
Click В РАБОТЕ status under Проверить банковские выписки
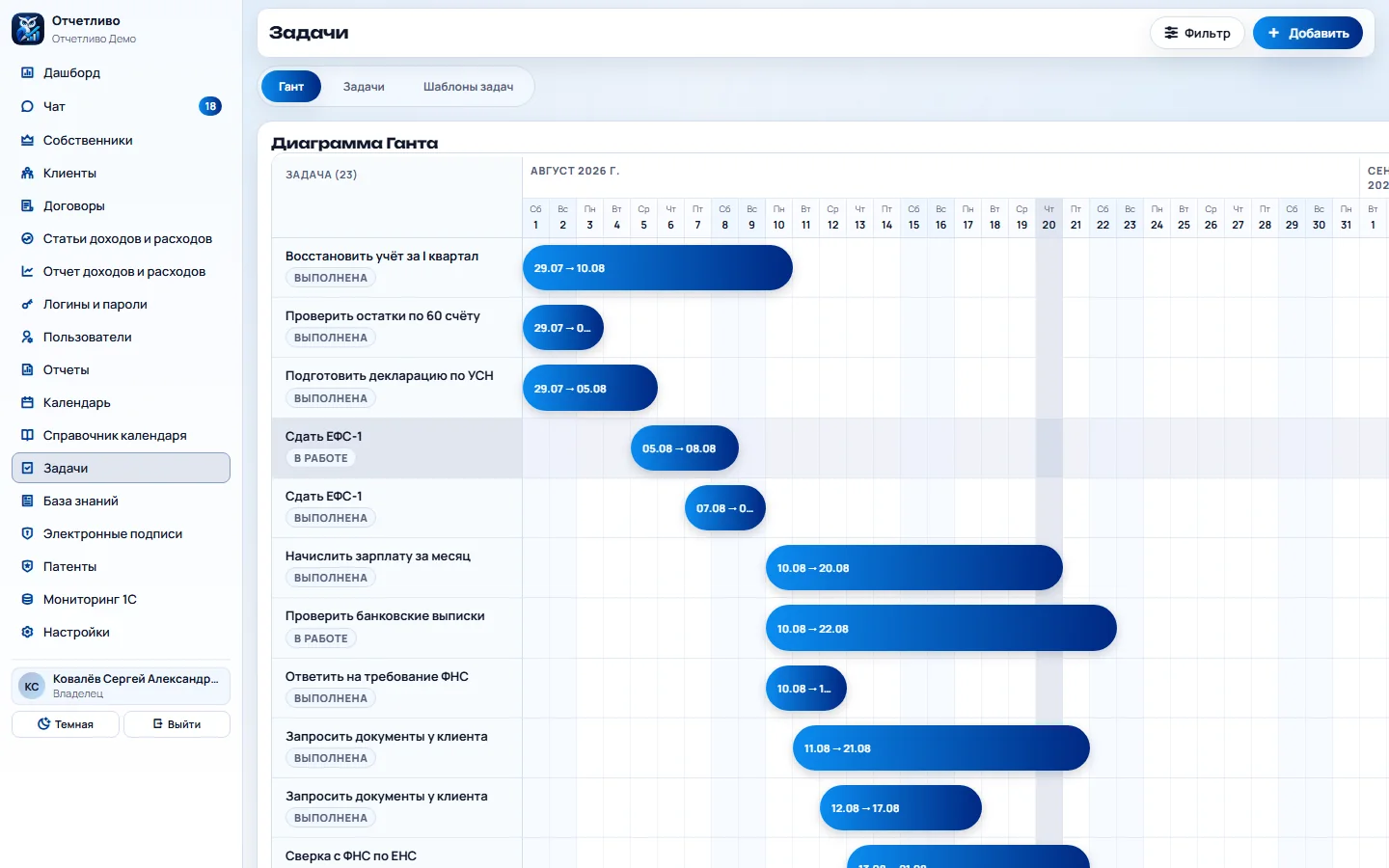[321, 638]
